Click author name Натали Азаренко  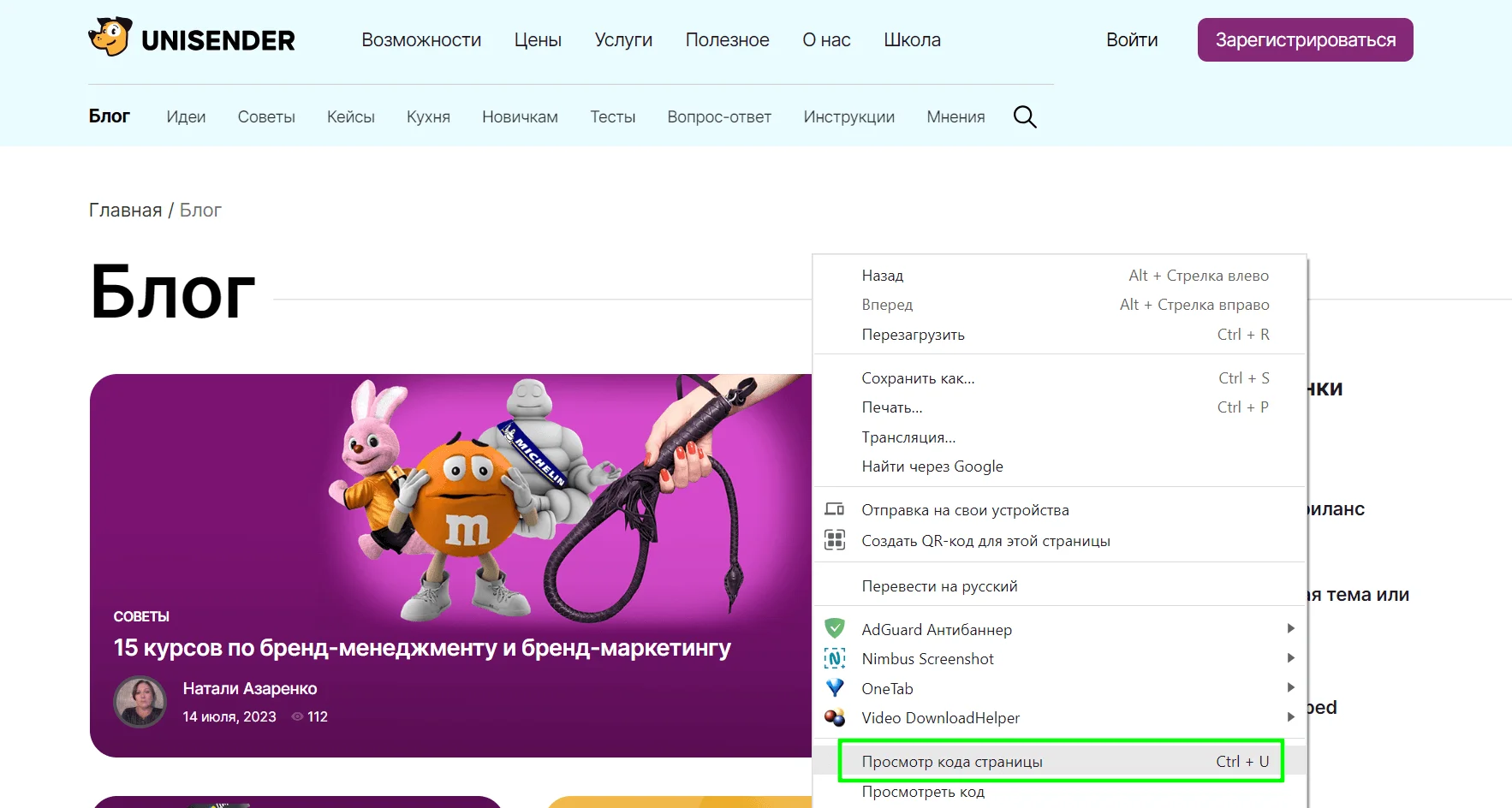click(250, 688)
